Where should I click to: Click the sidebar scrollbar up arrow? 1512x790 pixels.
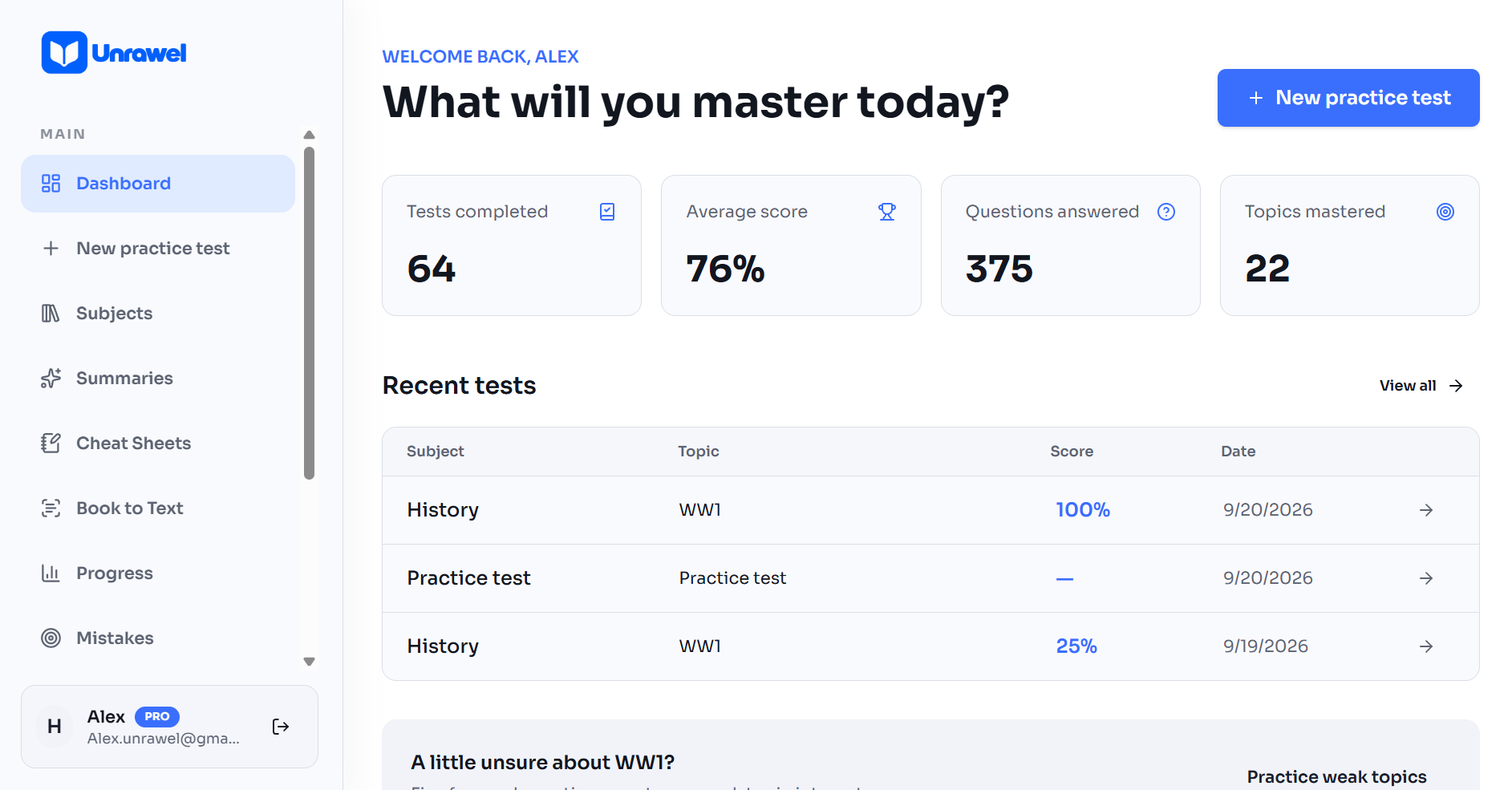click(x=310, y=135)
